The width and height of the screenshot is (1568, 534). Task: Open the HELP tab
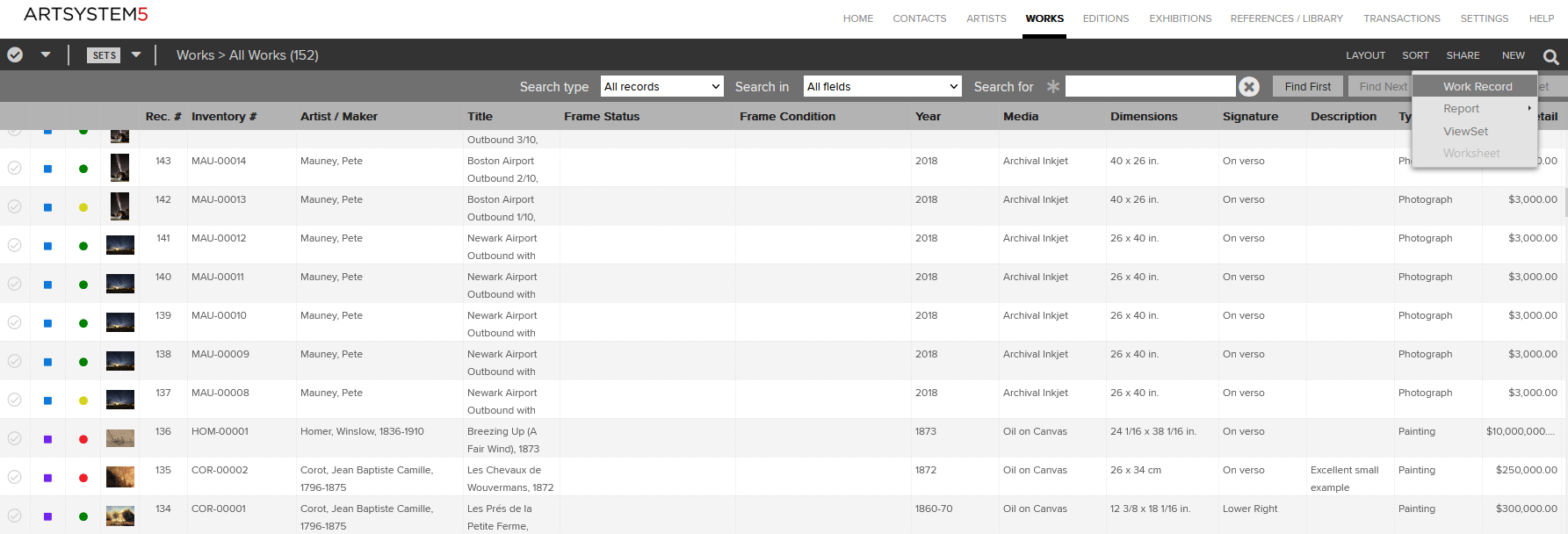click(1542, 18)
